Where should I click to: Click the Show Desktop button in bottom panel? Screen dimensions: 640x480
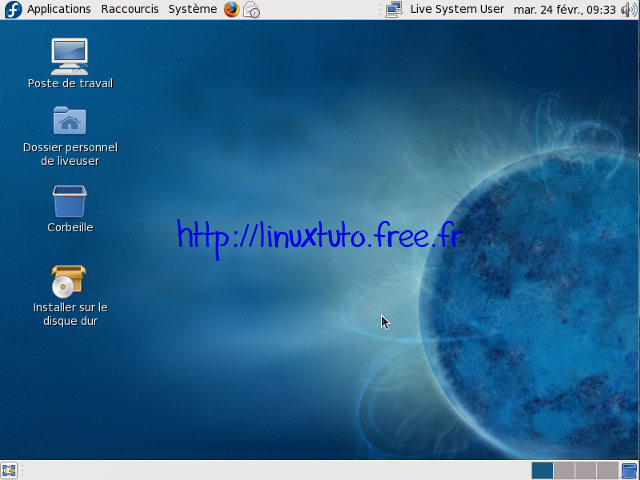tap(9, 470)
